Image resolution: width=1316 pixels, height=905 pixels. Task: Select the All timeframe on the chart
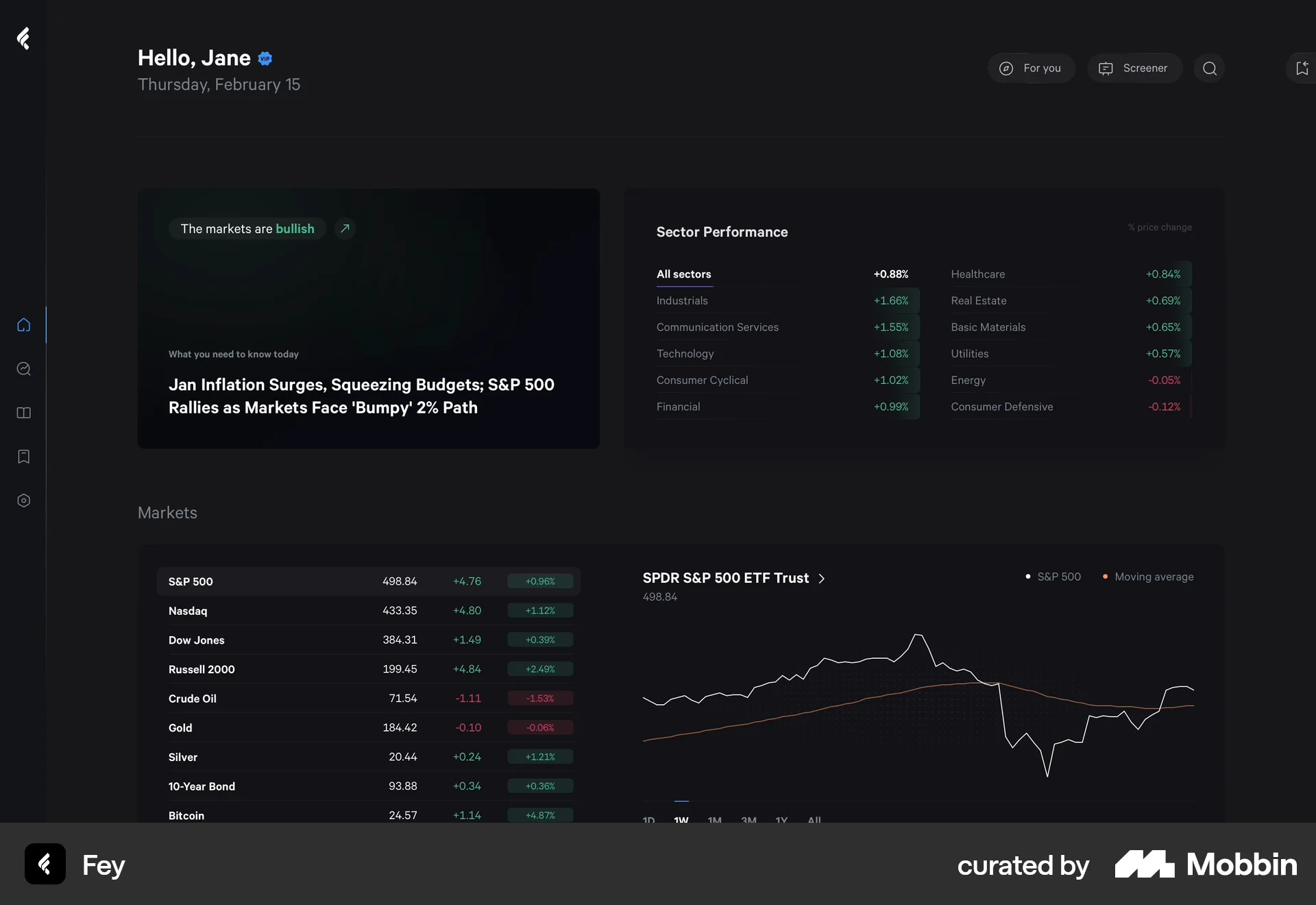(x=814, y=820)
